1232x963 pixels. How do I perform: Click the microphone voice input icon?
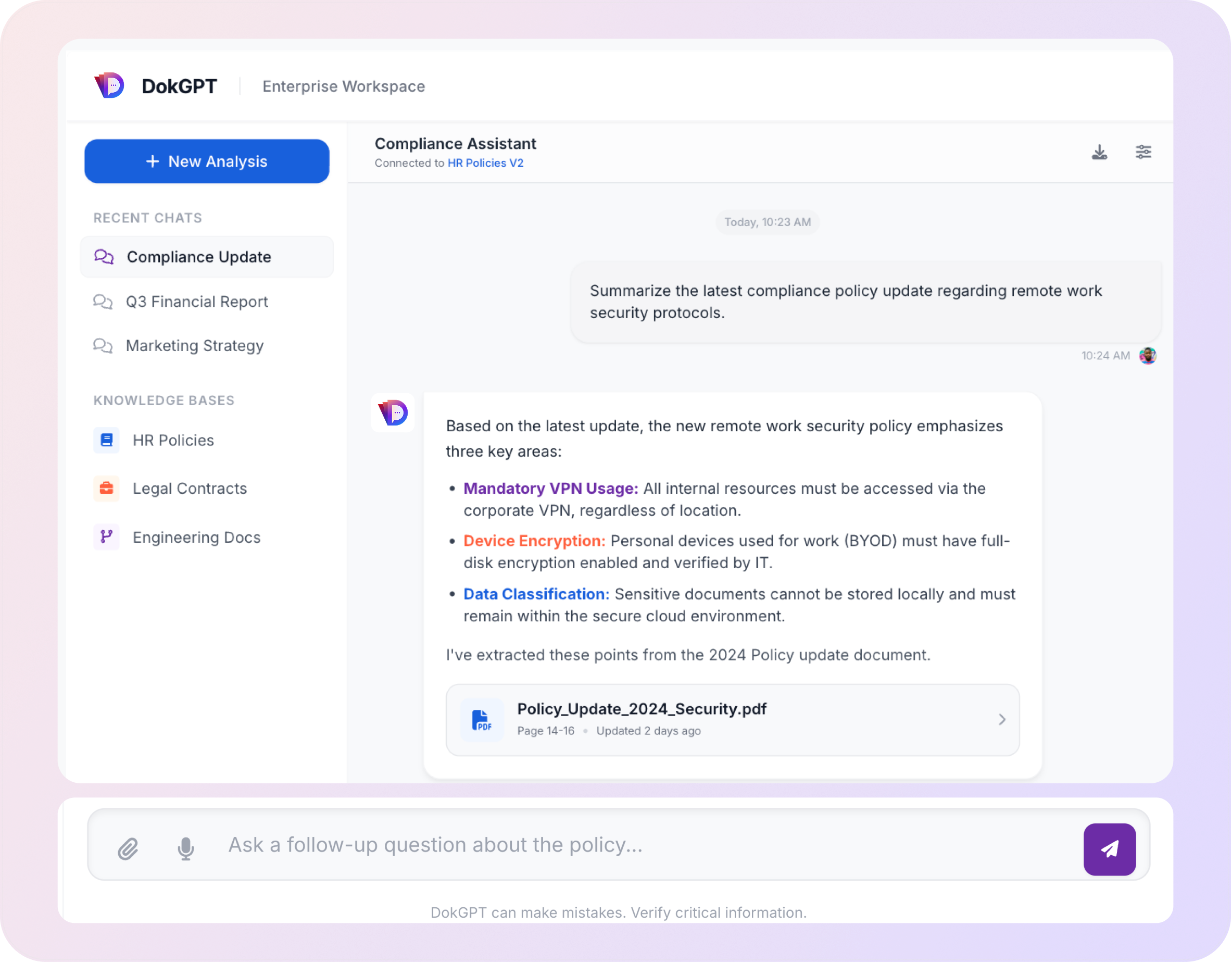[185, 848]
